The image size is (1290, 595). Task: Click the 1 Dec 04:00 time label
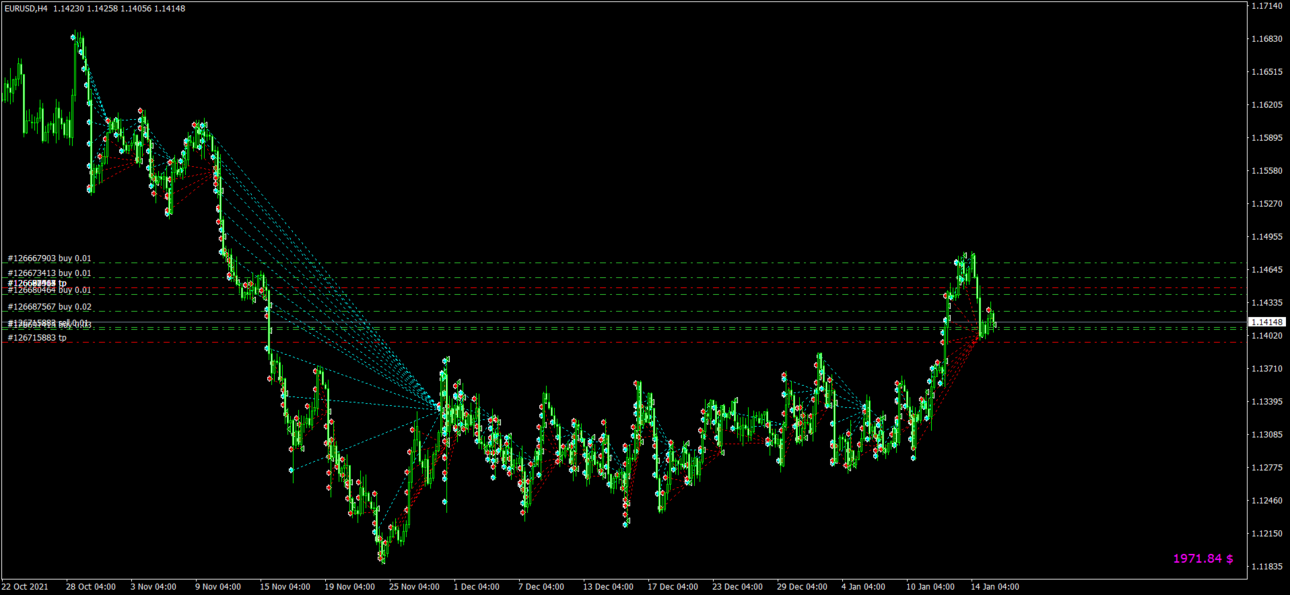coord(477,587)
